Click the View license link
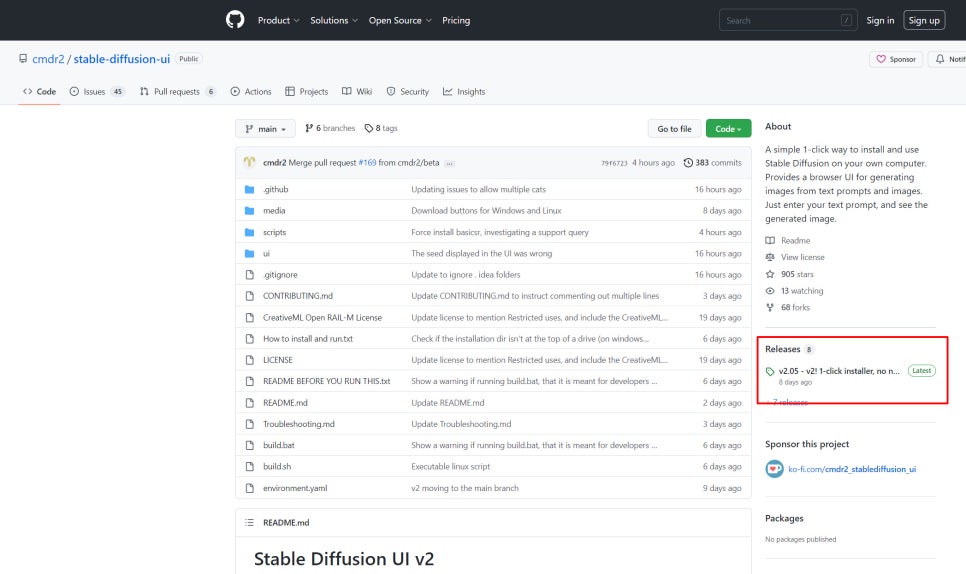966x574 pixels. click(802, 257)
